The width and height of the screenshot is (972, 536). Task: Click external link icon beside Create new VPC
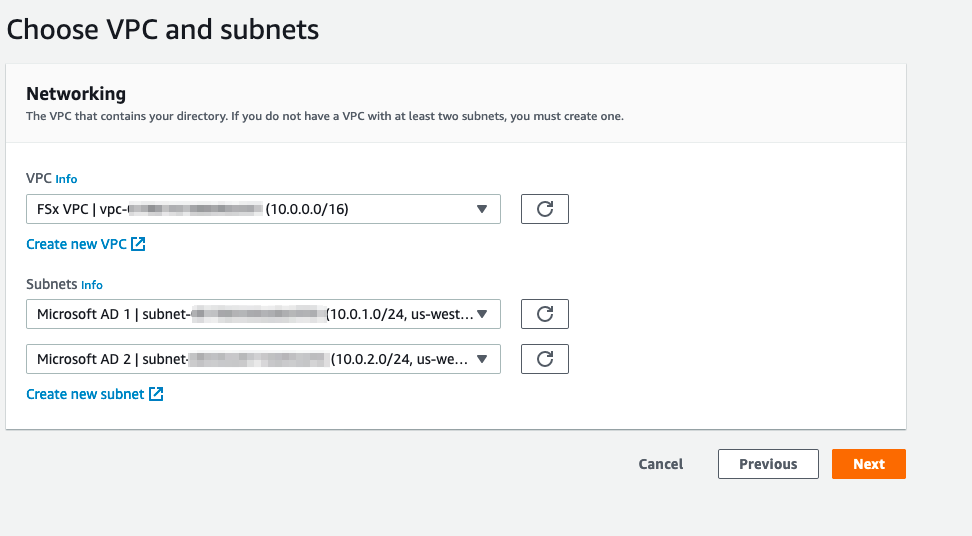click(x=138, y=244)
